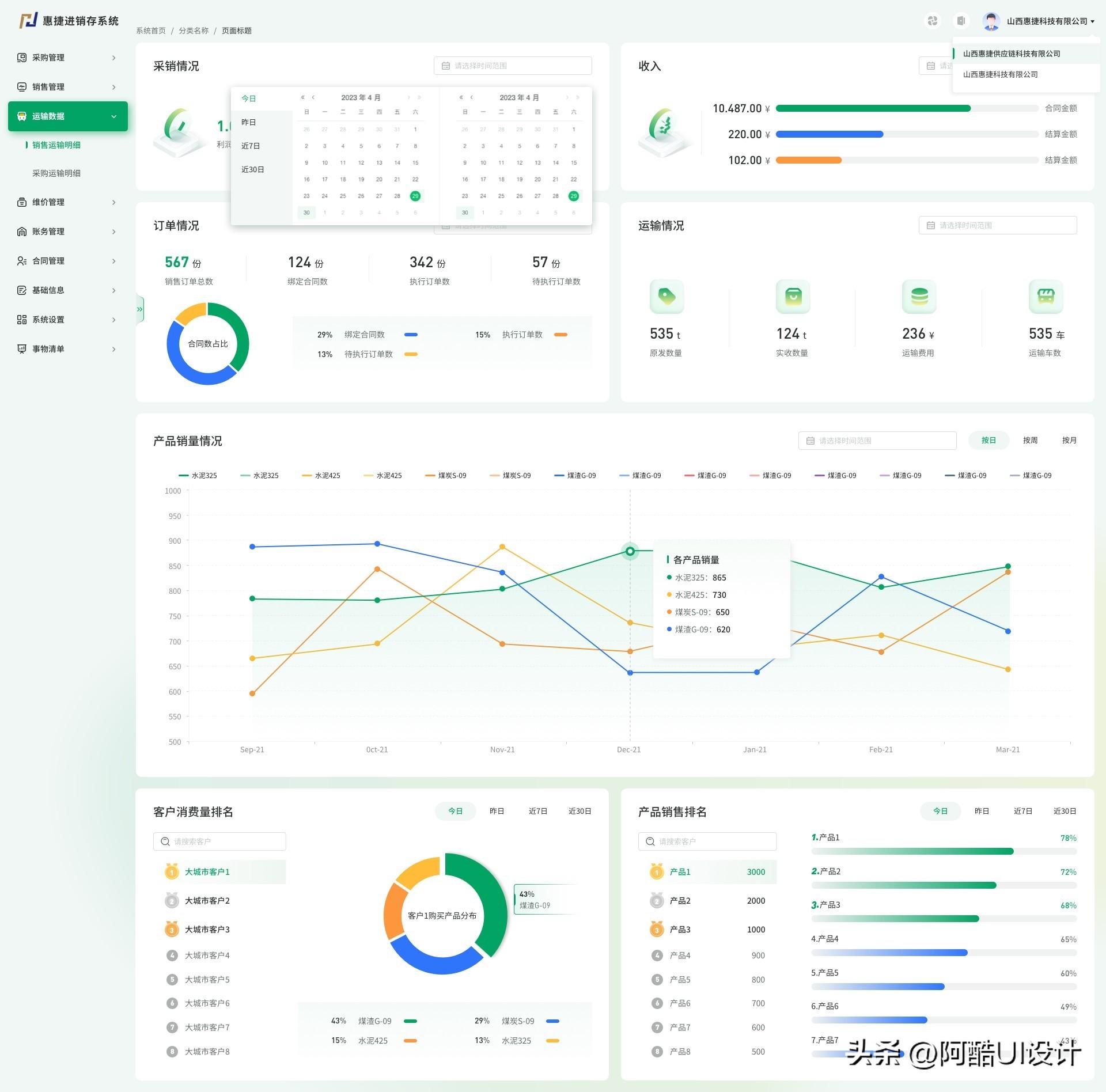Select day 29 in left calendar
This screenshot has height=1092, width=1106.
(415, 196)
